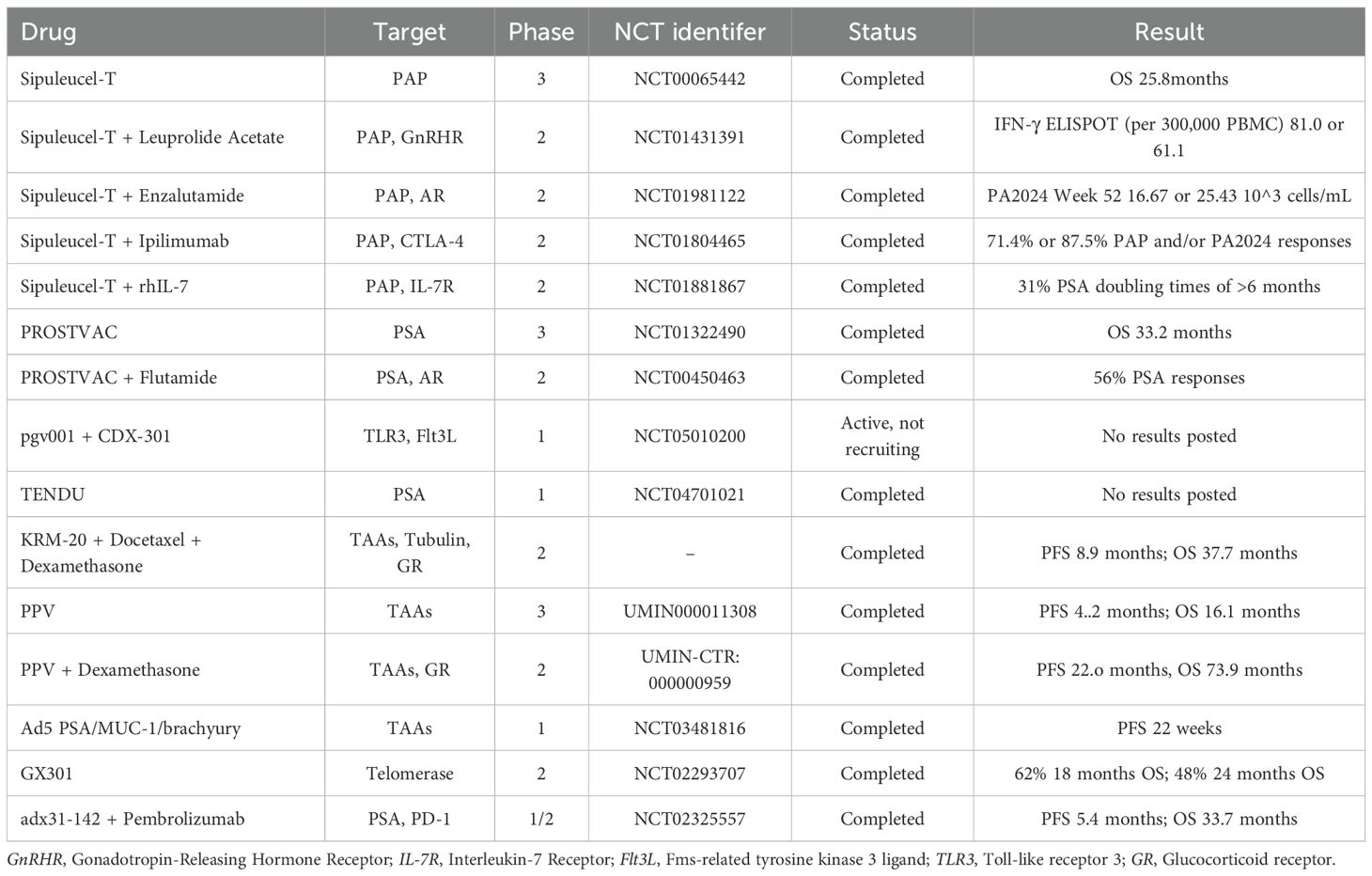Click the NCT identifer column header
This screenshot has width=1372, height=876.
point(690,32)
